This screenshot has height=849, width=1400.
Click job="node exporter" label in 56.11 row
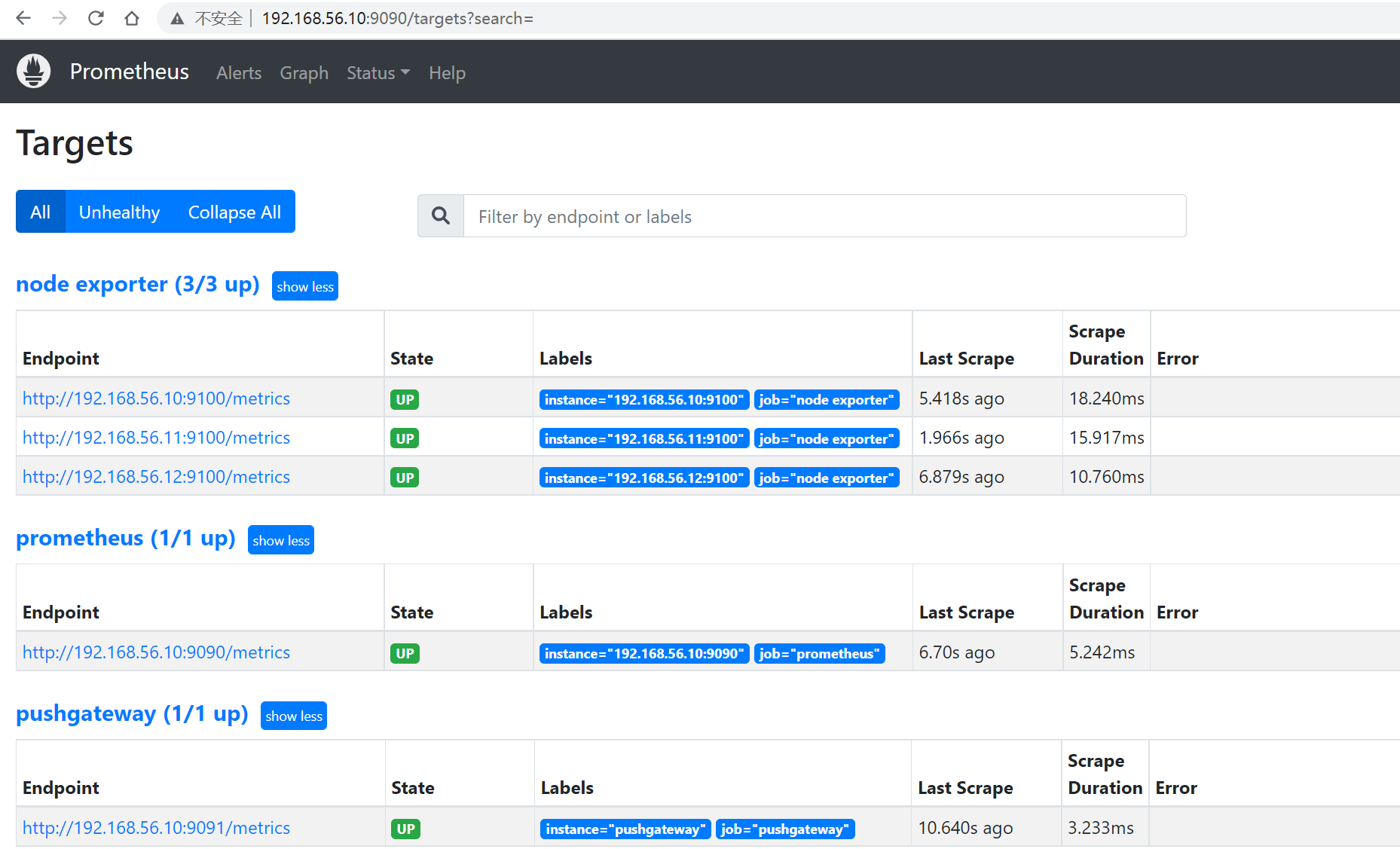827,438
